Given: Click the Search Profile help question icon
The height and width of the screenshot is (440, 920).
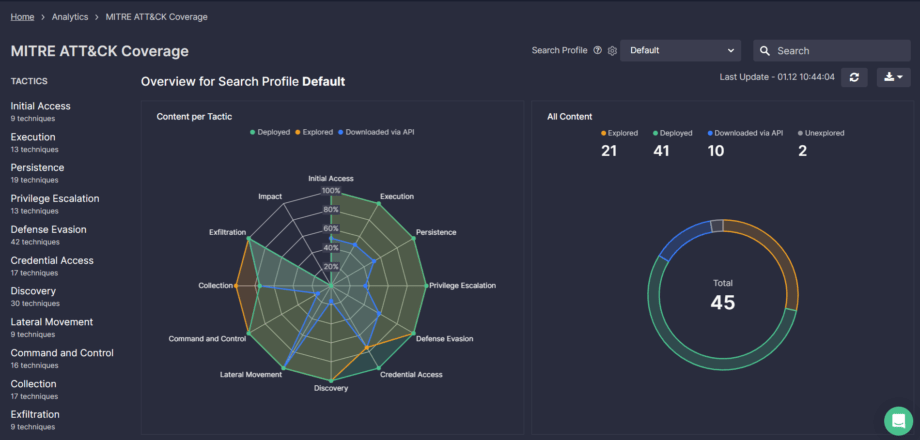Looking at the screenshot, I should 598,50.
